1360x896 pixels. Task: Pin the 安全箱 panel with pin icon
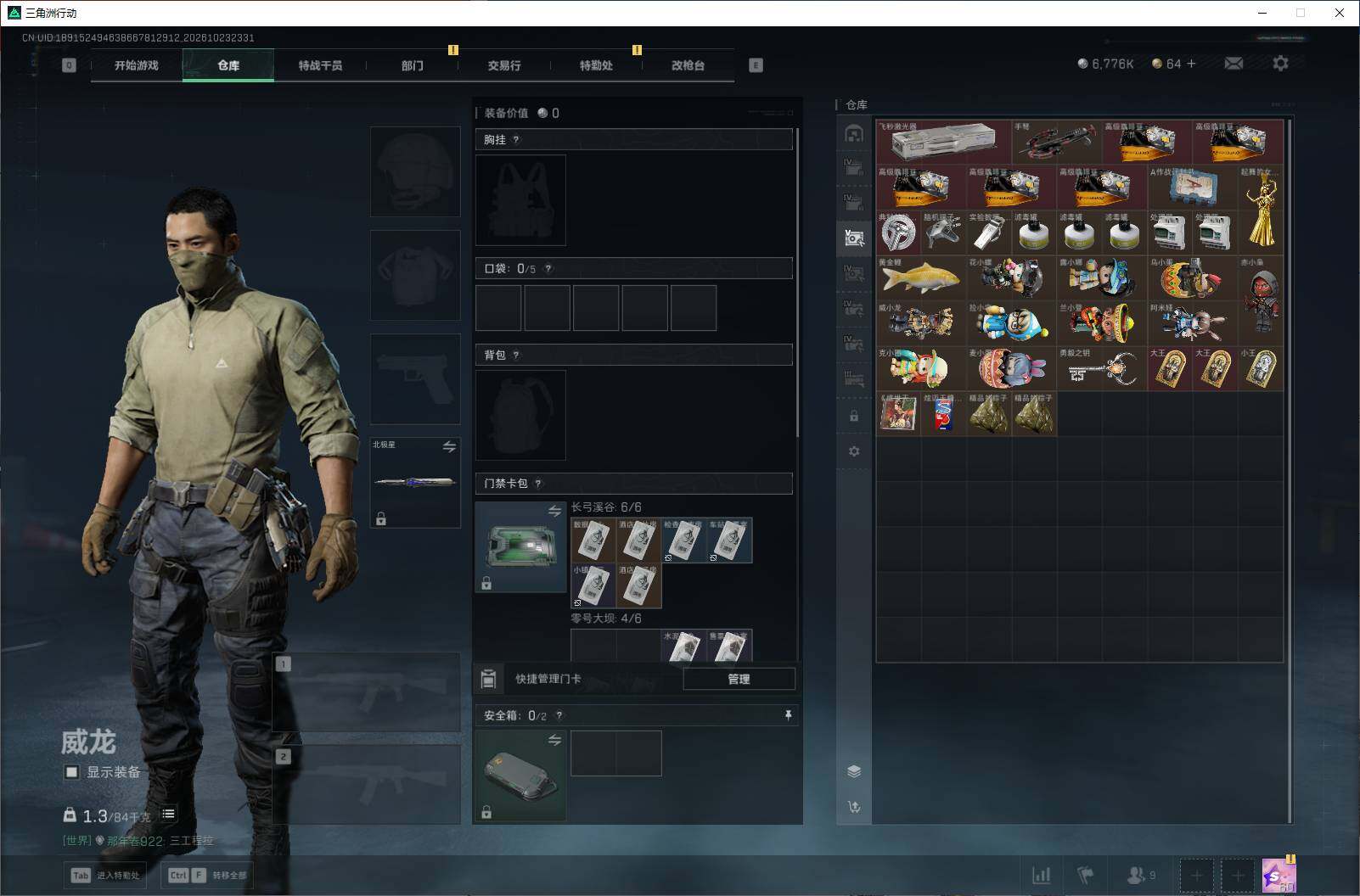(788, 716)
